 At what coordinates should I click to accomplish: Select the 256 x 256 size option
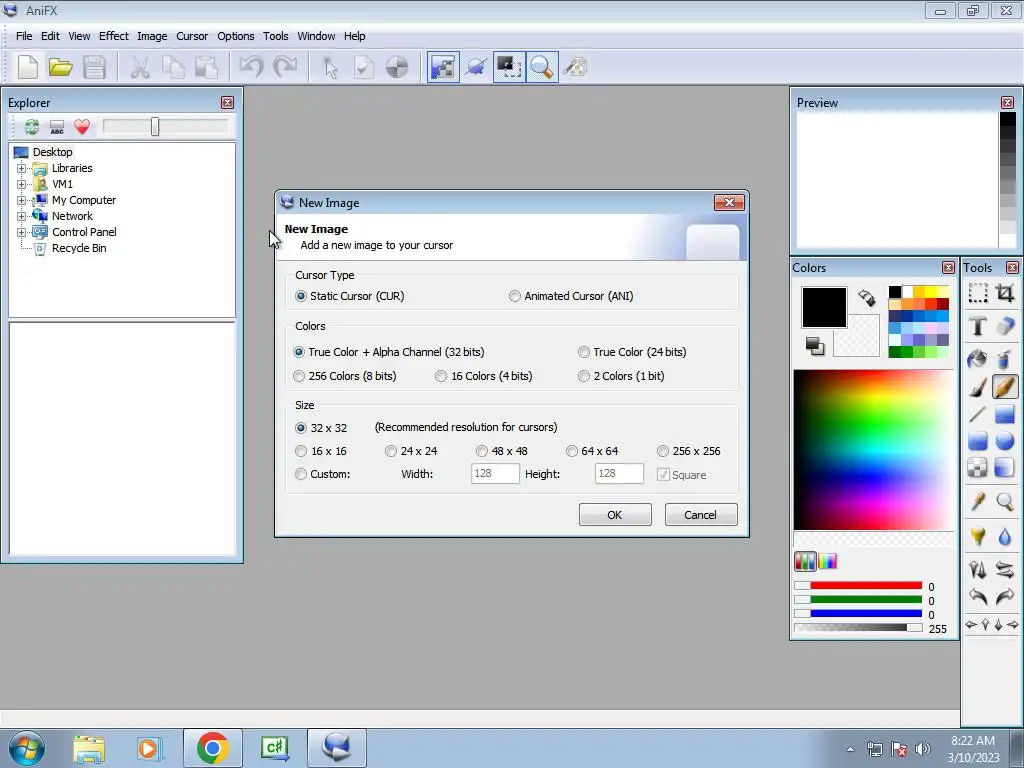pos(689,451)
